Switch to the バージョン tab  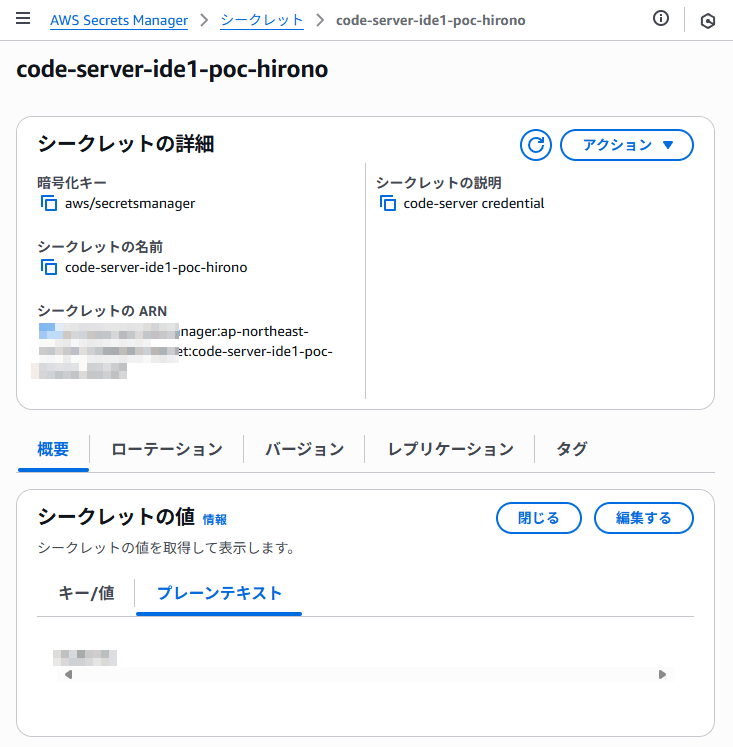[304, 449]
